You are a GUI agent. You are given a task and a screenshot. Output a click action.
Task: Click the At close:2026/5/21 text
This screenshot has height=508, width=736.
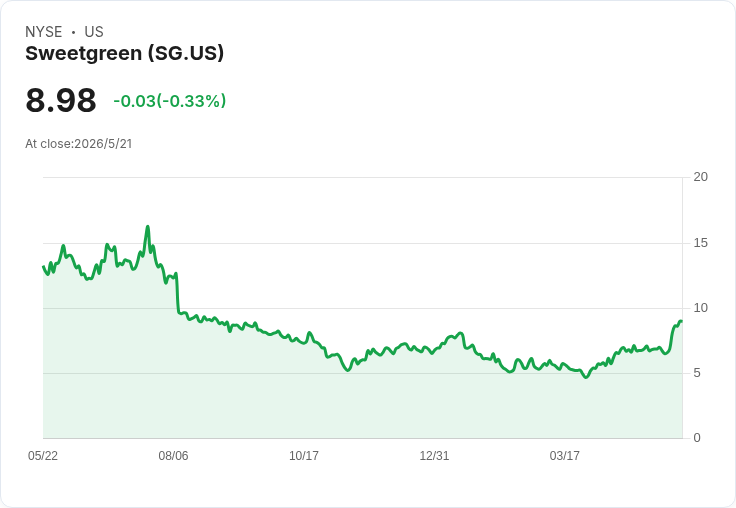pos(79,144)
